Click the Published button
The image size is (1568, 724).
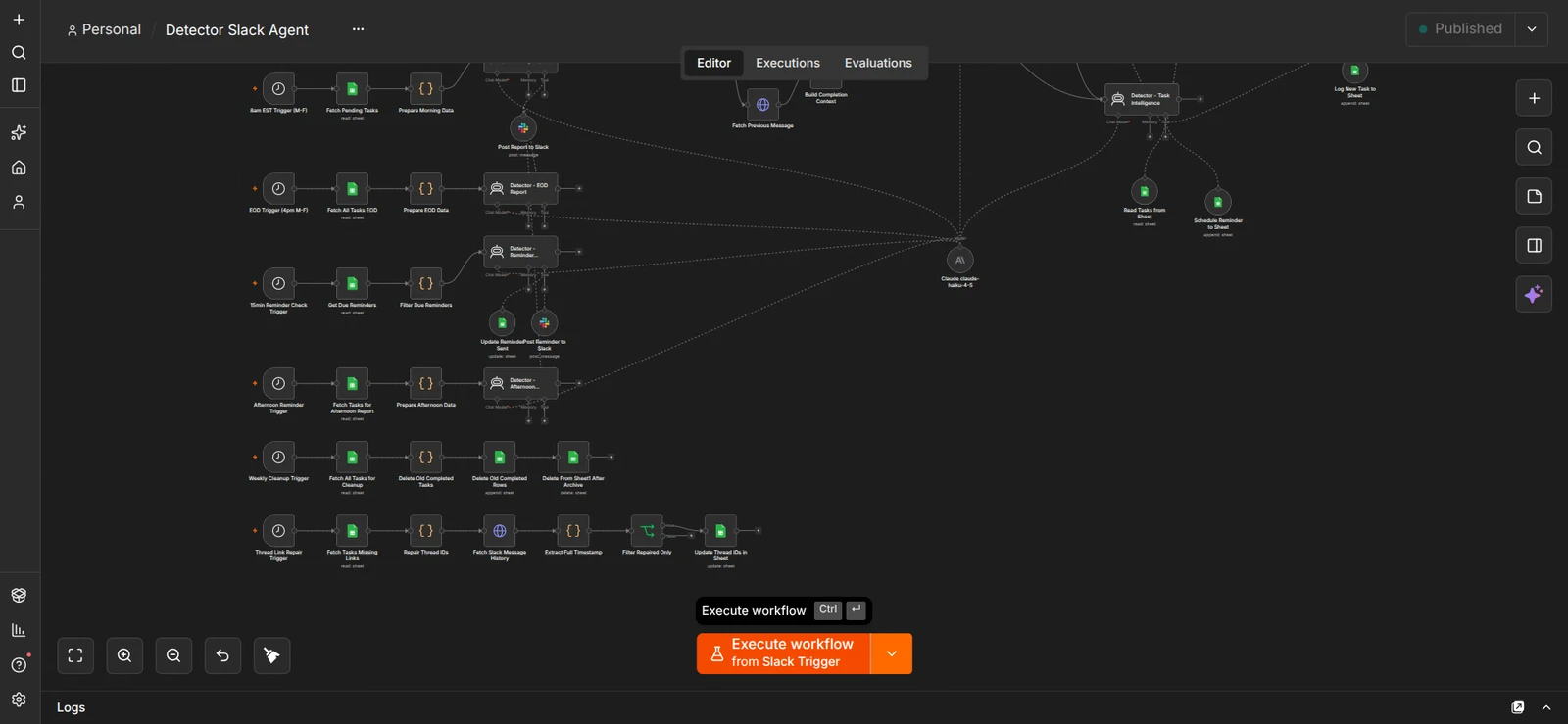click(1461, 29)
